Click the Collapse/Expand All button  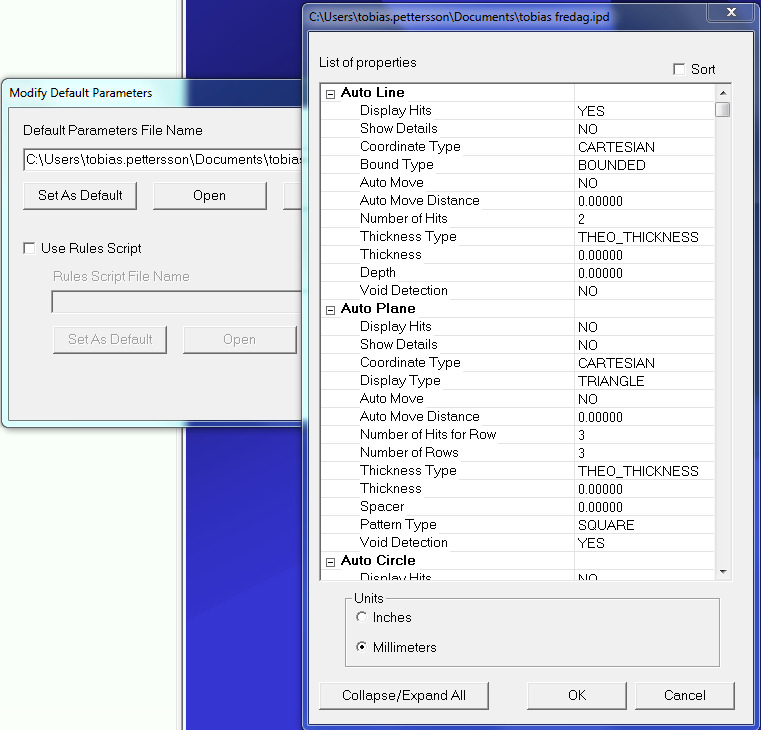404,696
